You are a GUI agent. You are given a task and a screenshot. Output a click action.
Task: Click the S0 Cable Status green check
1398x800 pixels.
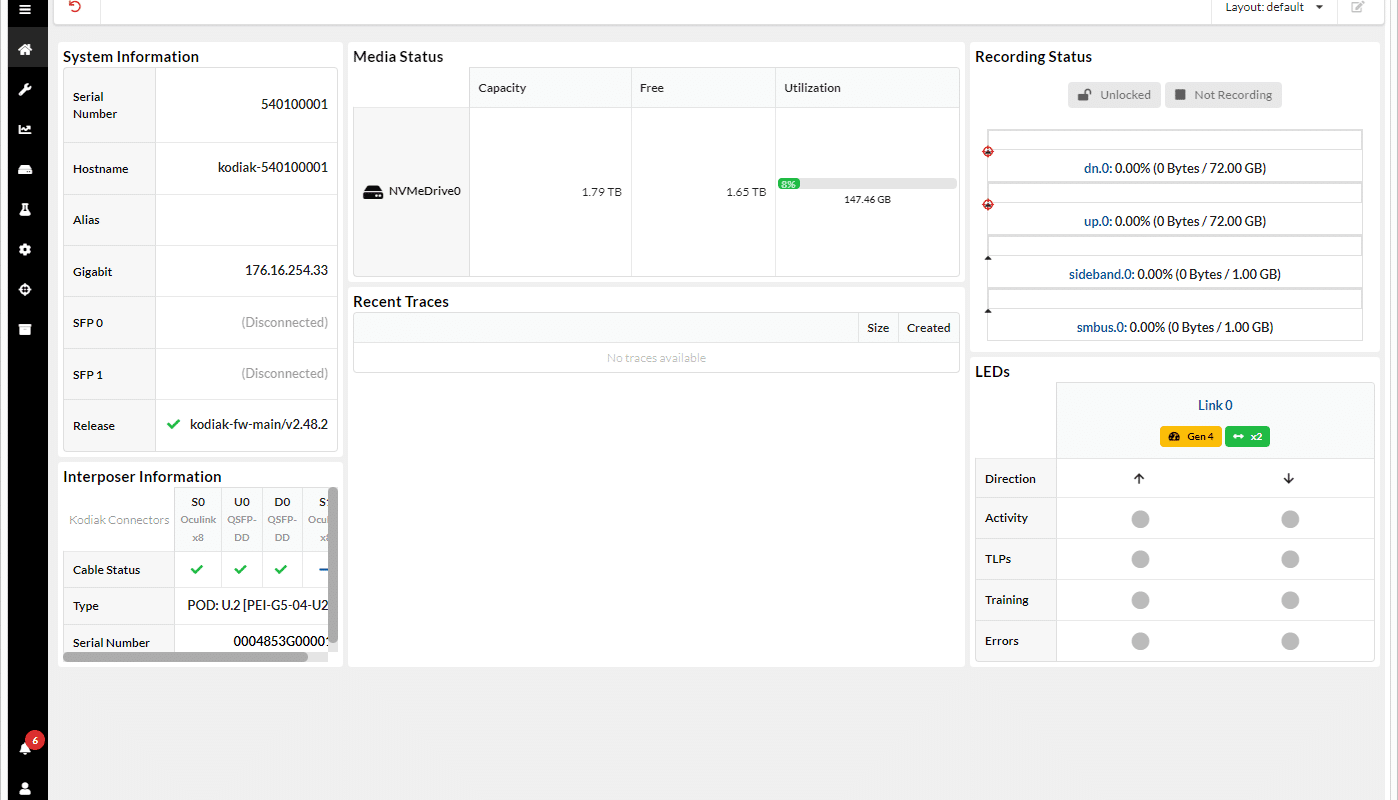(x=197, y=569)
